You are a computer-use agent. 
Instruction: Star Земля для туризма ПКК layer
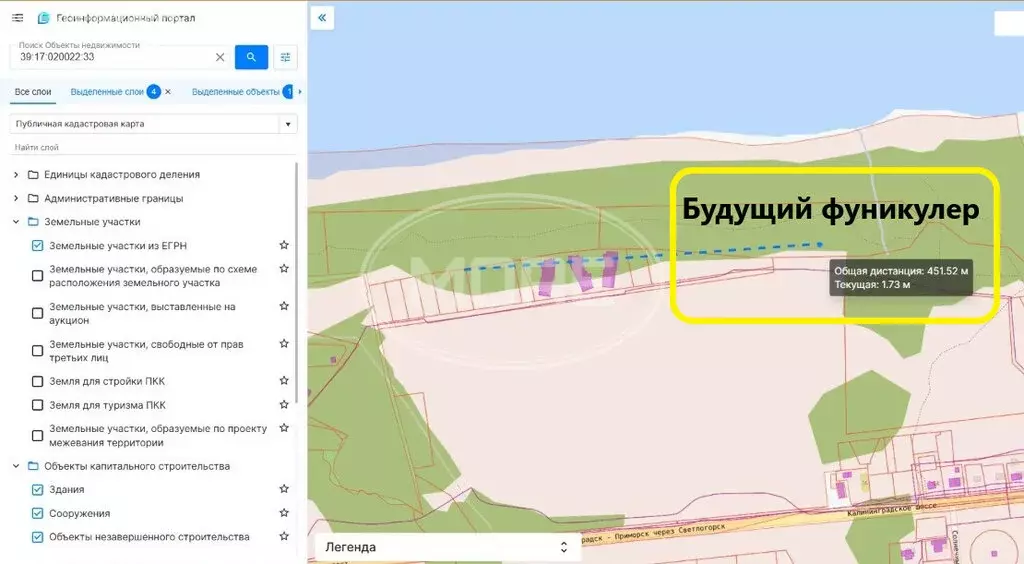[x=284, y=405]
